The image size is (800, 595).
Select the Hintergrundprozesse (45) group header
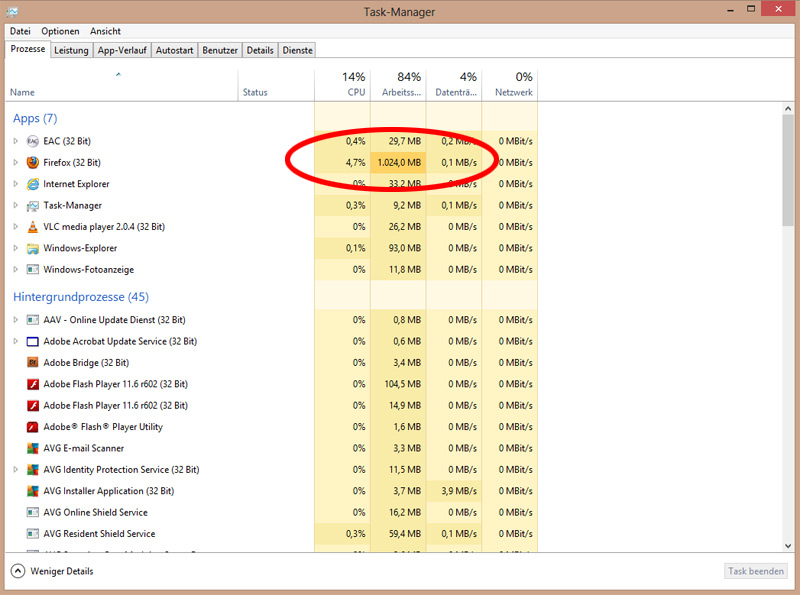coord(81,297)
